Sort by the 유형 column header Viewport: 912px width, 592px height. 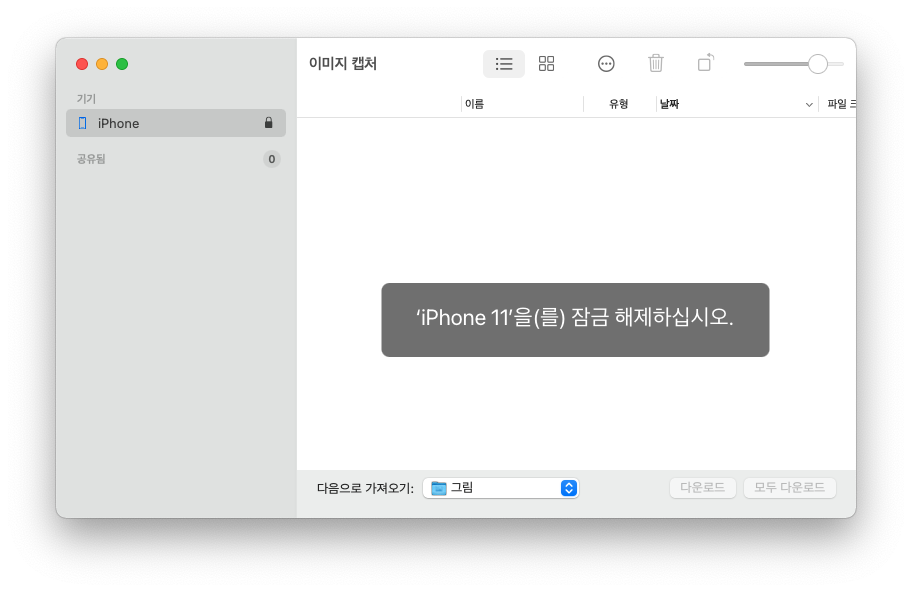[x=618, y=104]
